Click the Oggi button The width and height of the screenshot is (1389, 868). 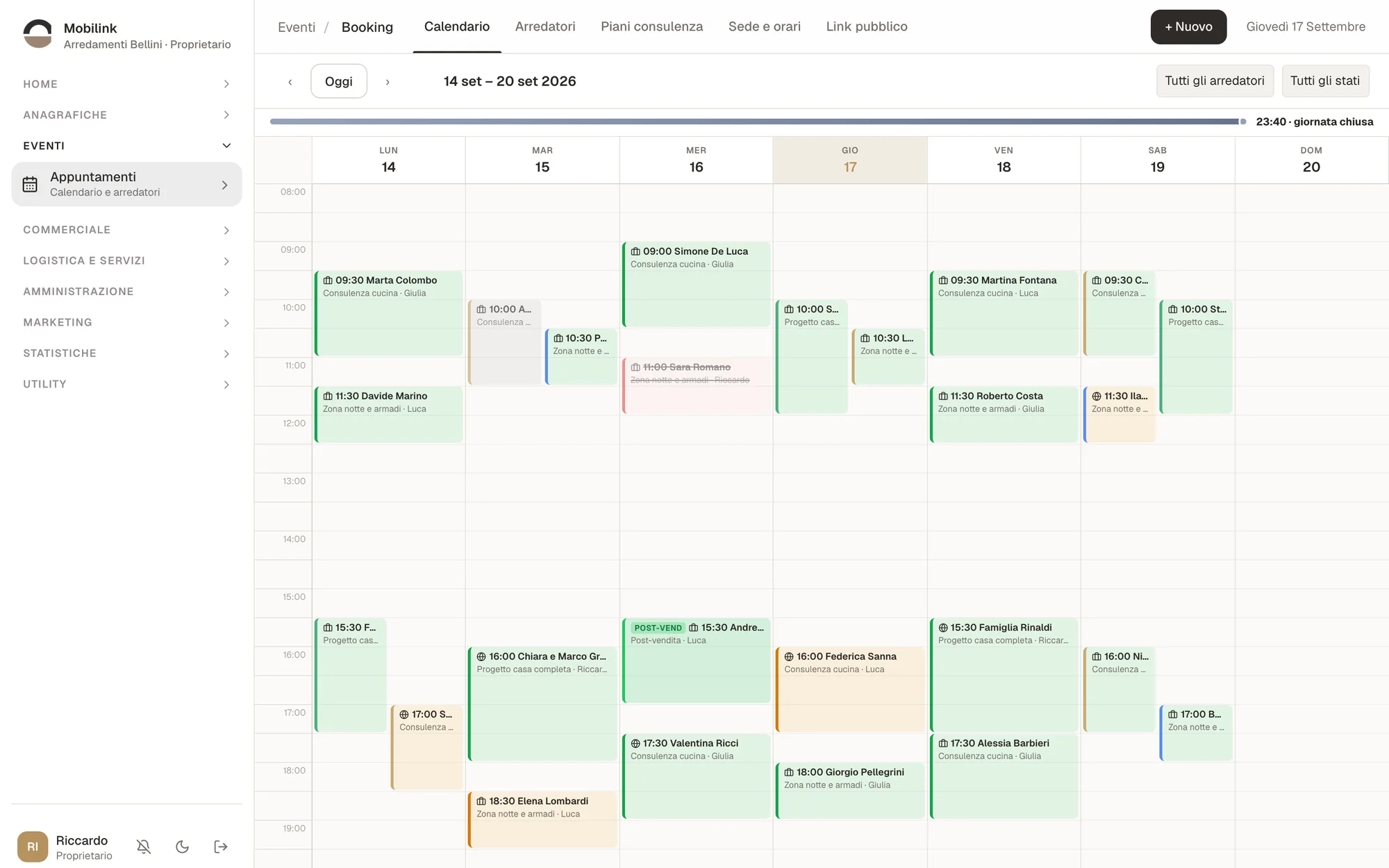tap(339, 81)
